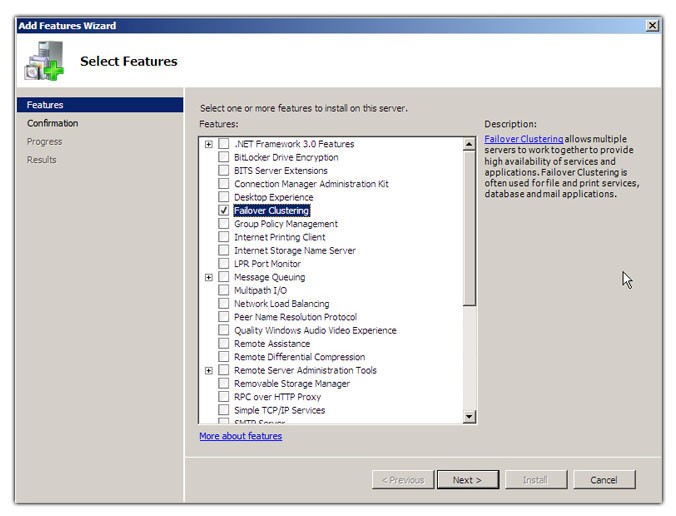This screenshot has width=676, height=516.
Task: Click the features list scroll down arrow
Action: 469,416
